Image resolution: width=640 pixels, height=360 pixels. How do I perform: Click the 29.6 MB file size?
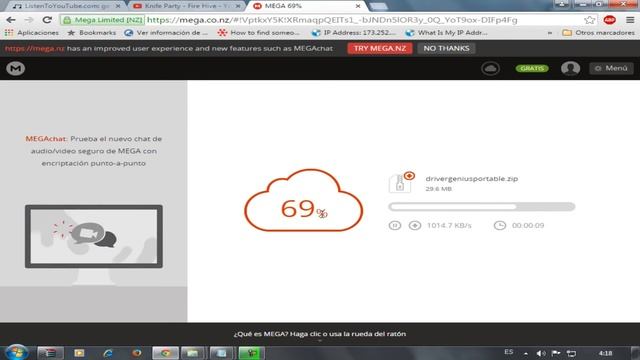point(438,189)
